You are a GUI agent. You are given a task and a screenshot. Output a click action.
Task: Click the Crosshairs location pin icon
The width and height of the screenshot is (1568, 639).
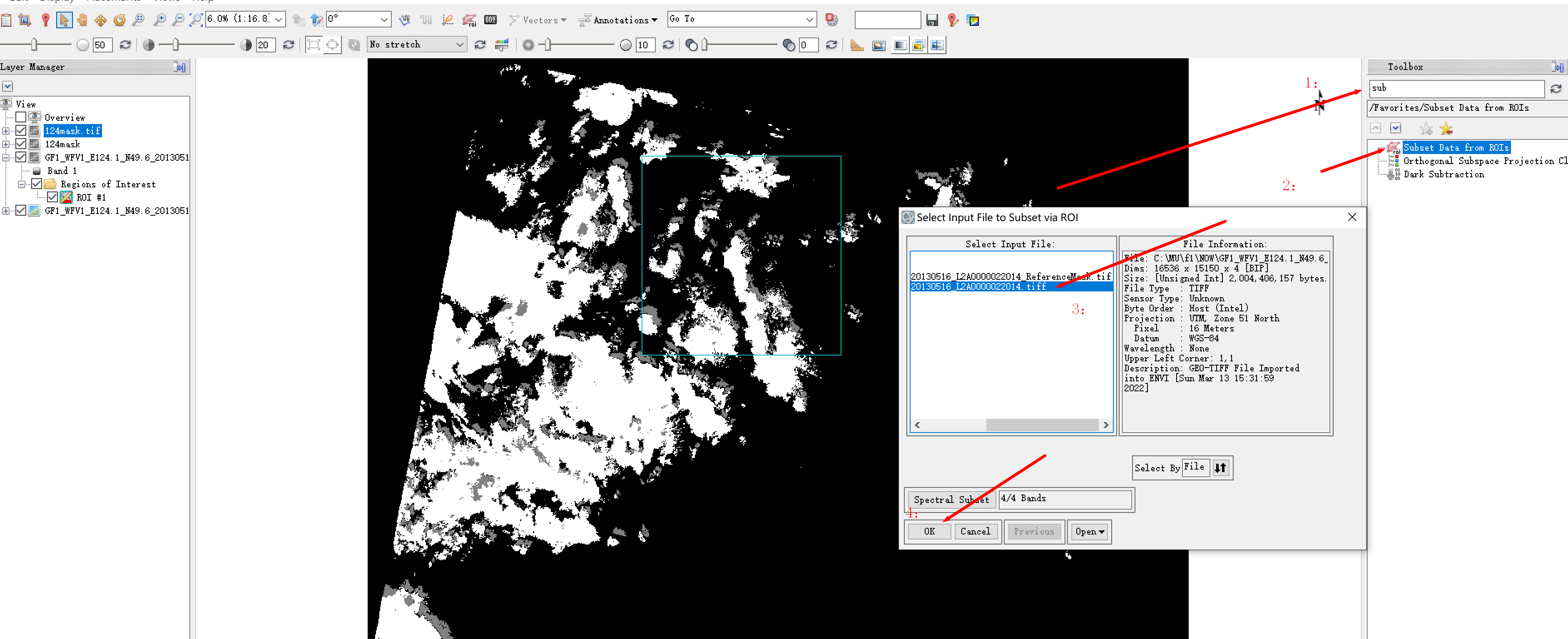click(45, 20)
